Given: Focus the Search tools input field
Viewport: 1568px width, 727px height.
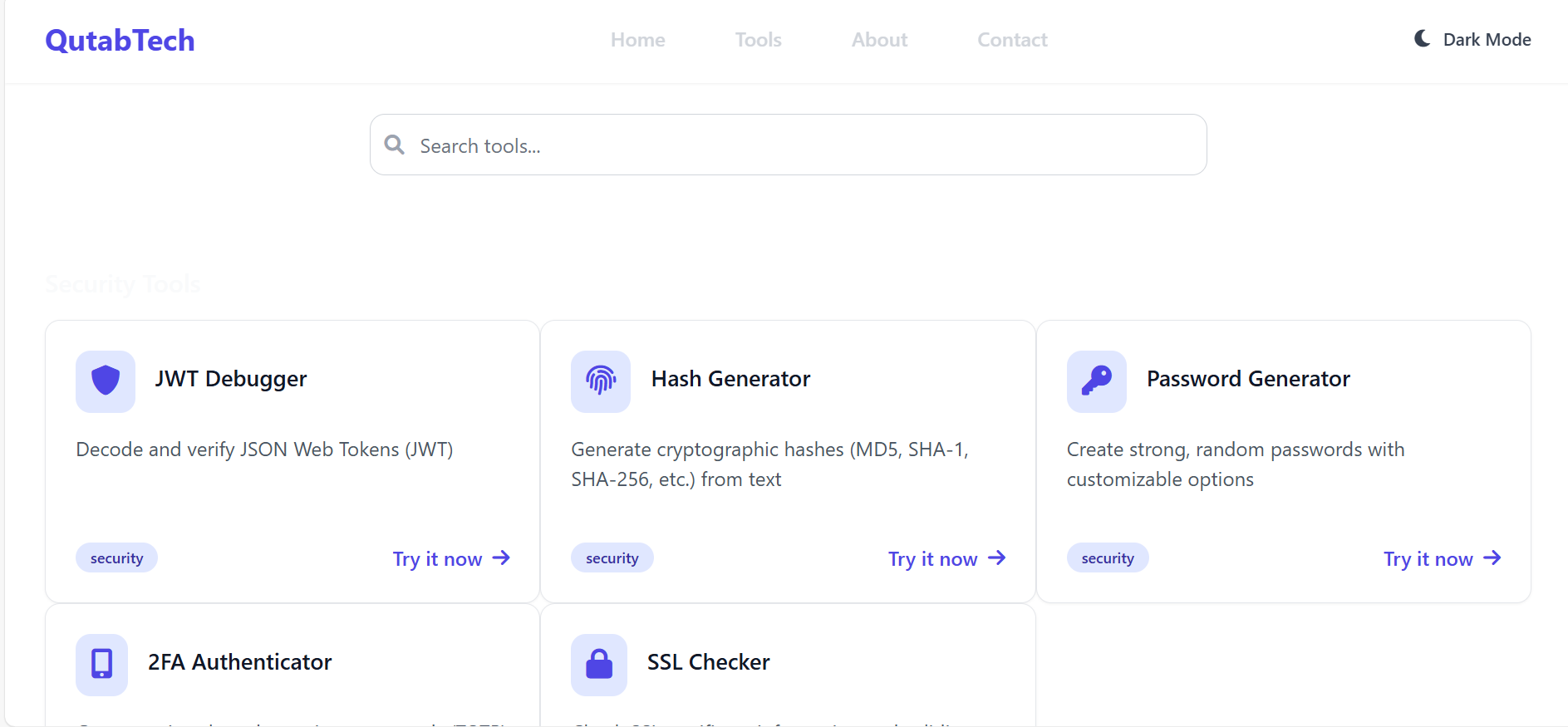Looking at the screenshot, I should pyautogui.click(x=798, y=145).
